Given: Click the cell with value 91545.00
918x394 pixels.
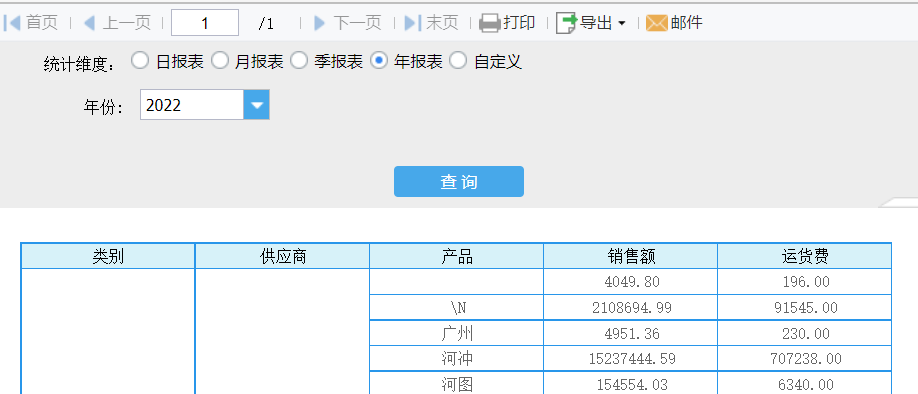Looking at the screenshot, I should (805, 307).
